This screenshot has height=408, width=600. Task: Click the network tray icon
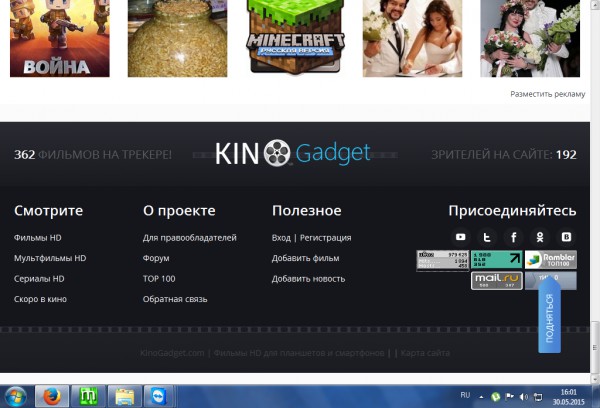coord(538,397)
